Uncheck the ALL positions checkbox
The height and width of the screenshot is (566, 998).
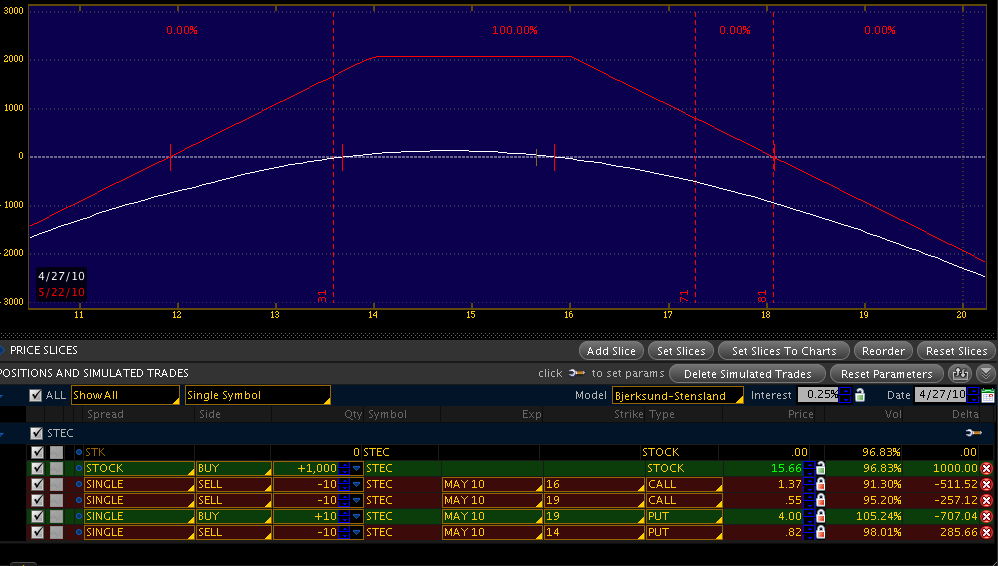coord(36,395)
